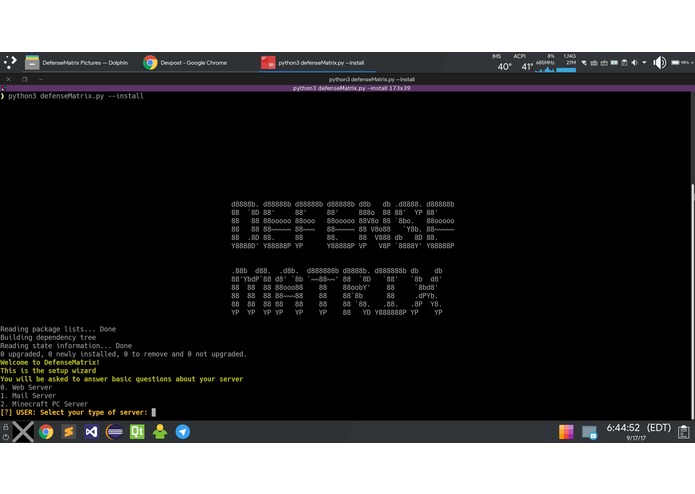Launch Qt Creator from bottom panel
695x494 pixels.
point(137,432)
